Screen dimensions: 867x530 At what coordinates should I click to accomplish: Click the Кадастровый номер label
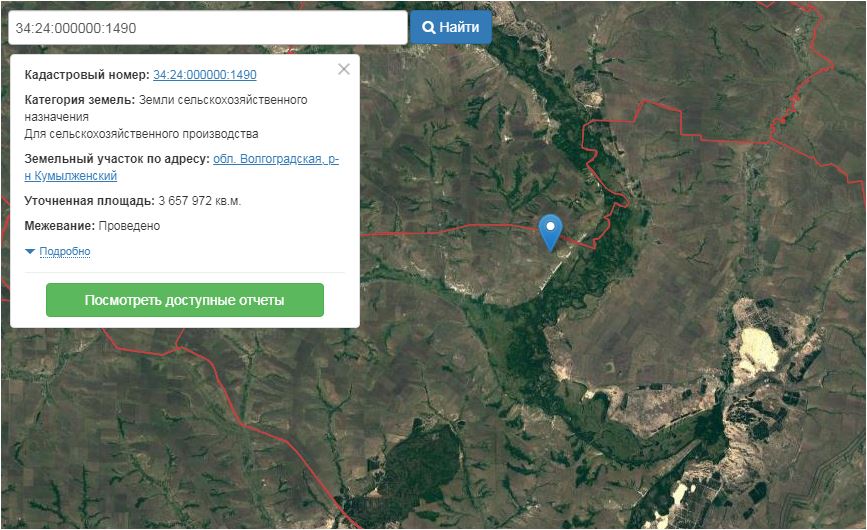87,75
